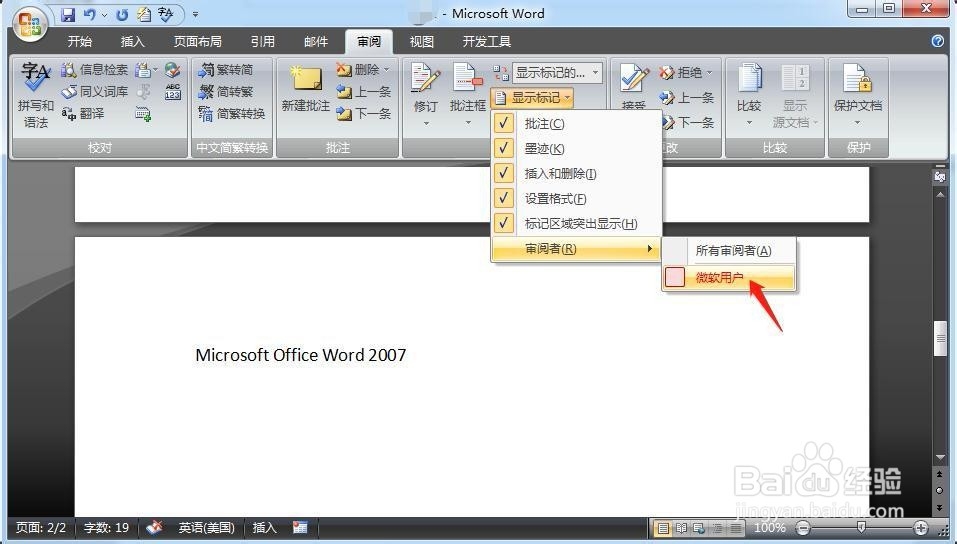Viewport: 957px width, 544px height.
Task: Expand the 批注框 balloons dropdown
Action: [468, 123]
